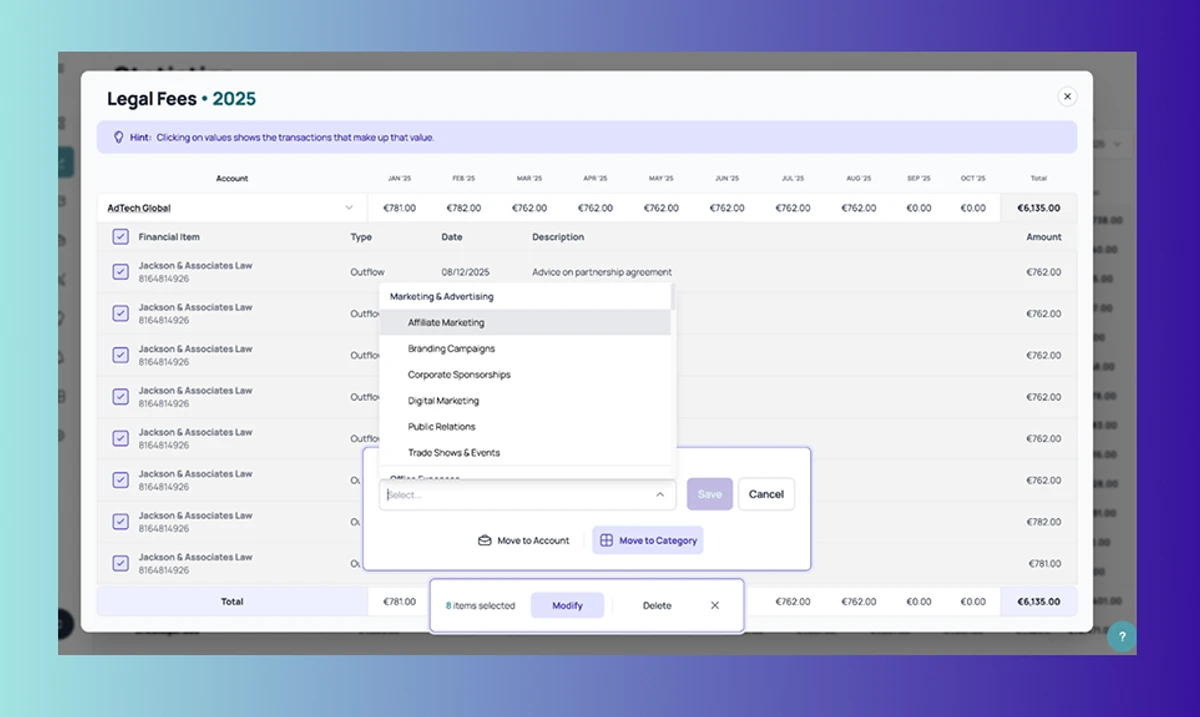Click the Financial Item column header
The width and height of the screenshot is (1200, 717).
169,237
